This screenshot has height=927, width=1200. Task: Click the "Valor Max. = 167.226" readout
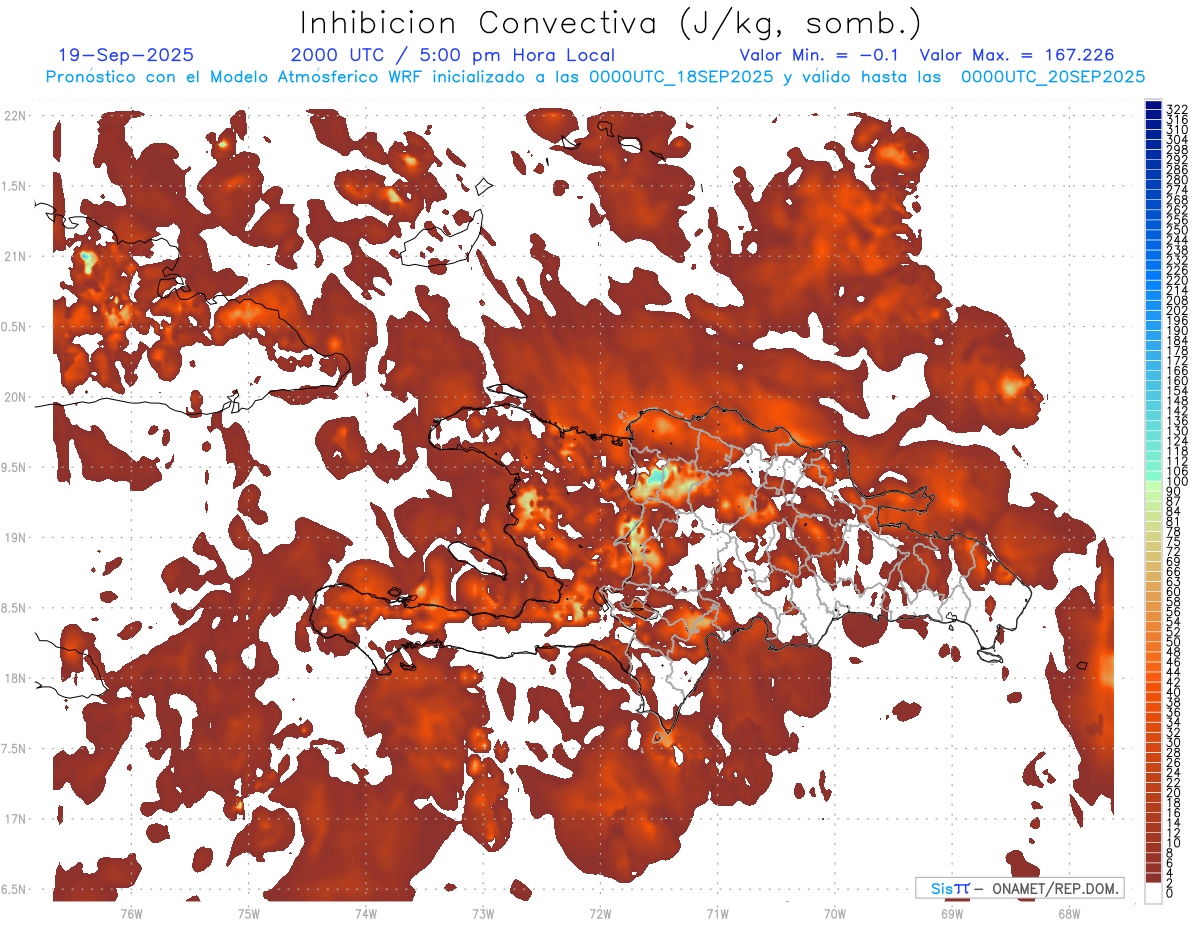pos(1017,55)
